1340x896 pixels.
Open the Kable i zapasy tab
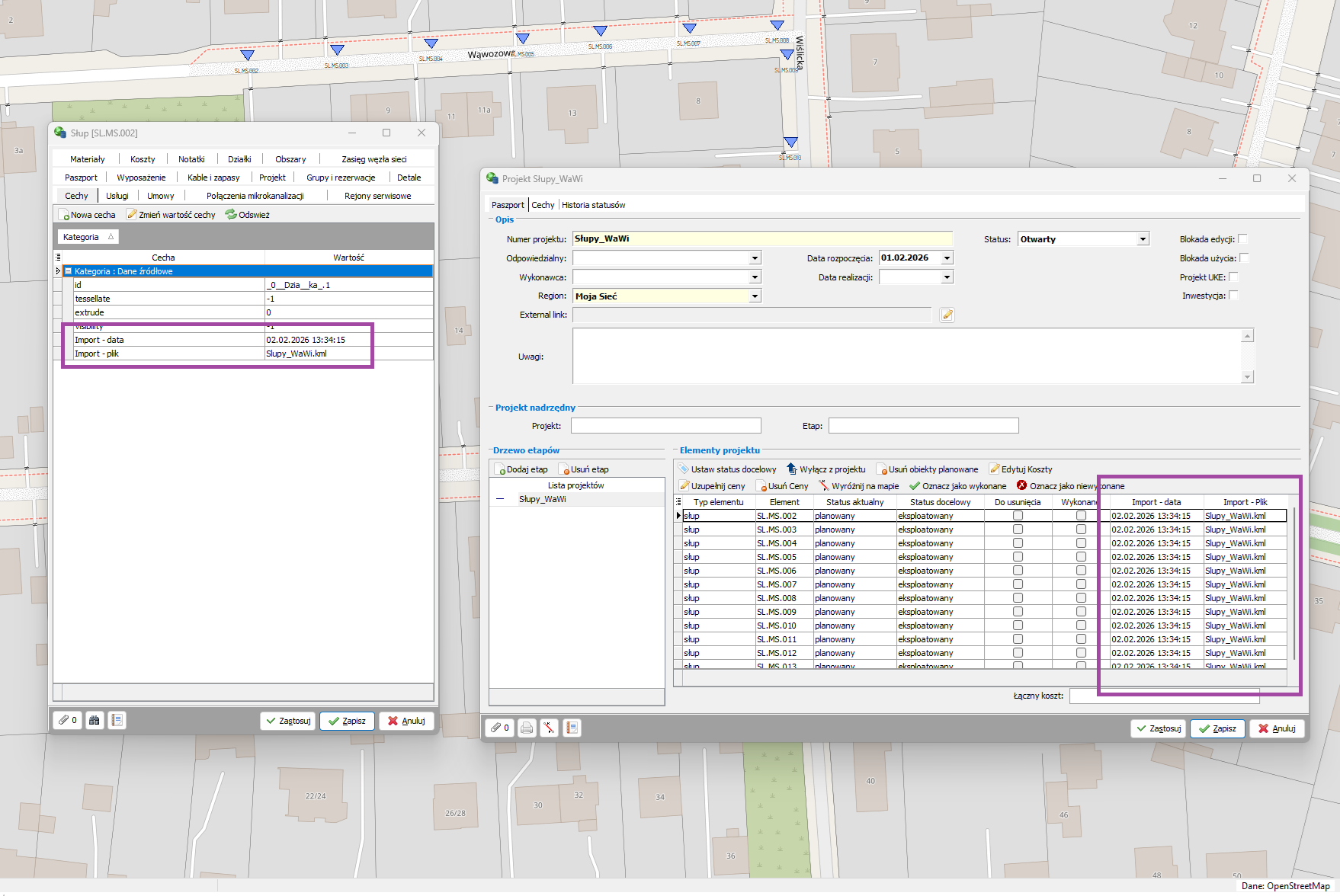click(x=213, y=178)
